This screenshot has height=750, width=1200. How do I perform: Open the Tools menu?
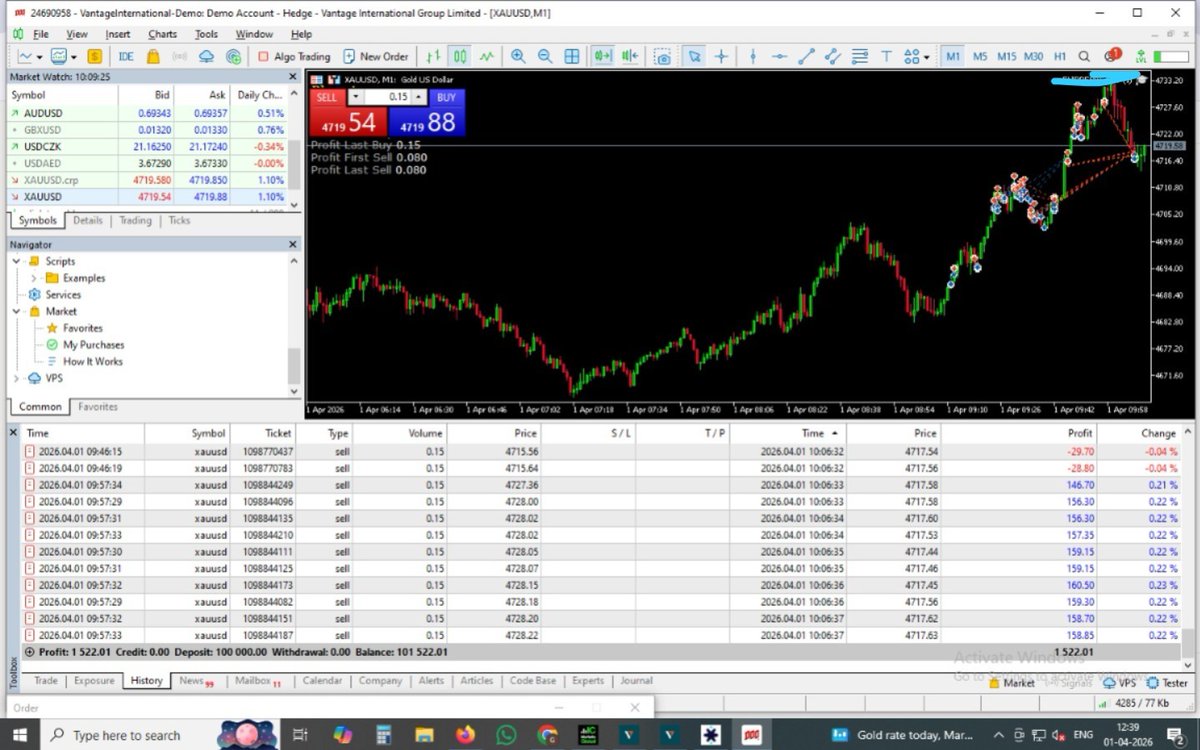[x=206, y=34]
